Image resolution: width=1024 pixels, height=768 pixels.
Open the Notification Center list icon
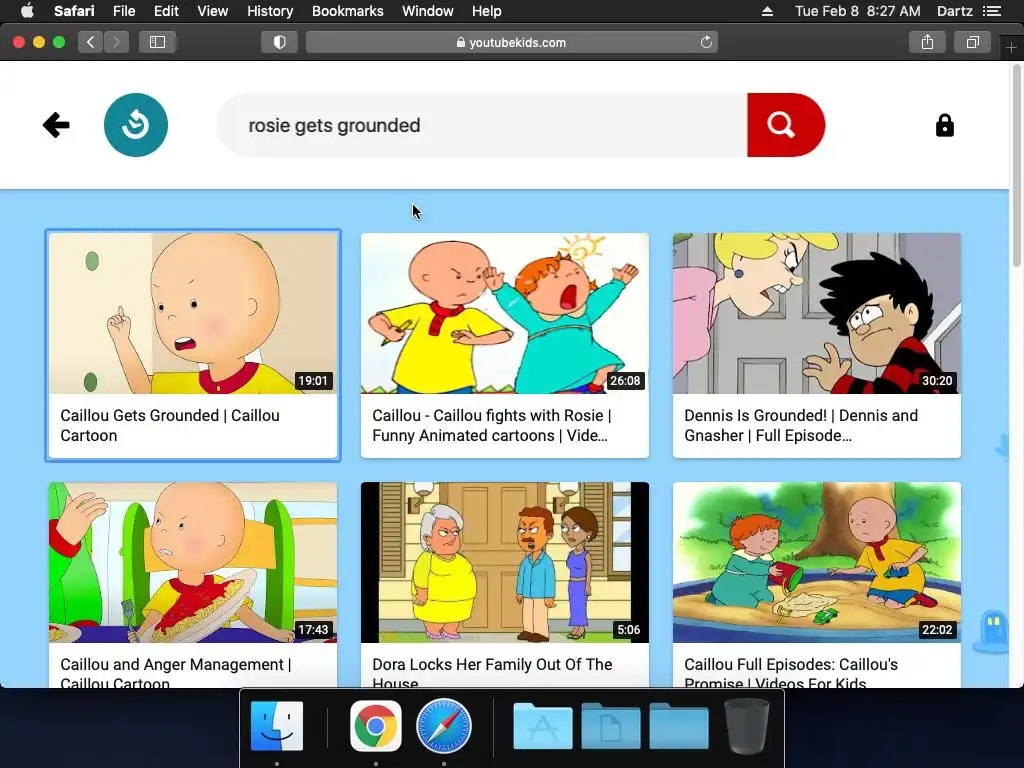pyautogui.click(x=992, y=11)
